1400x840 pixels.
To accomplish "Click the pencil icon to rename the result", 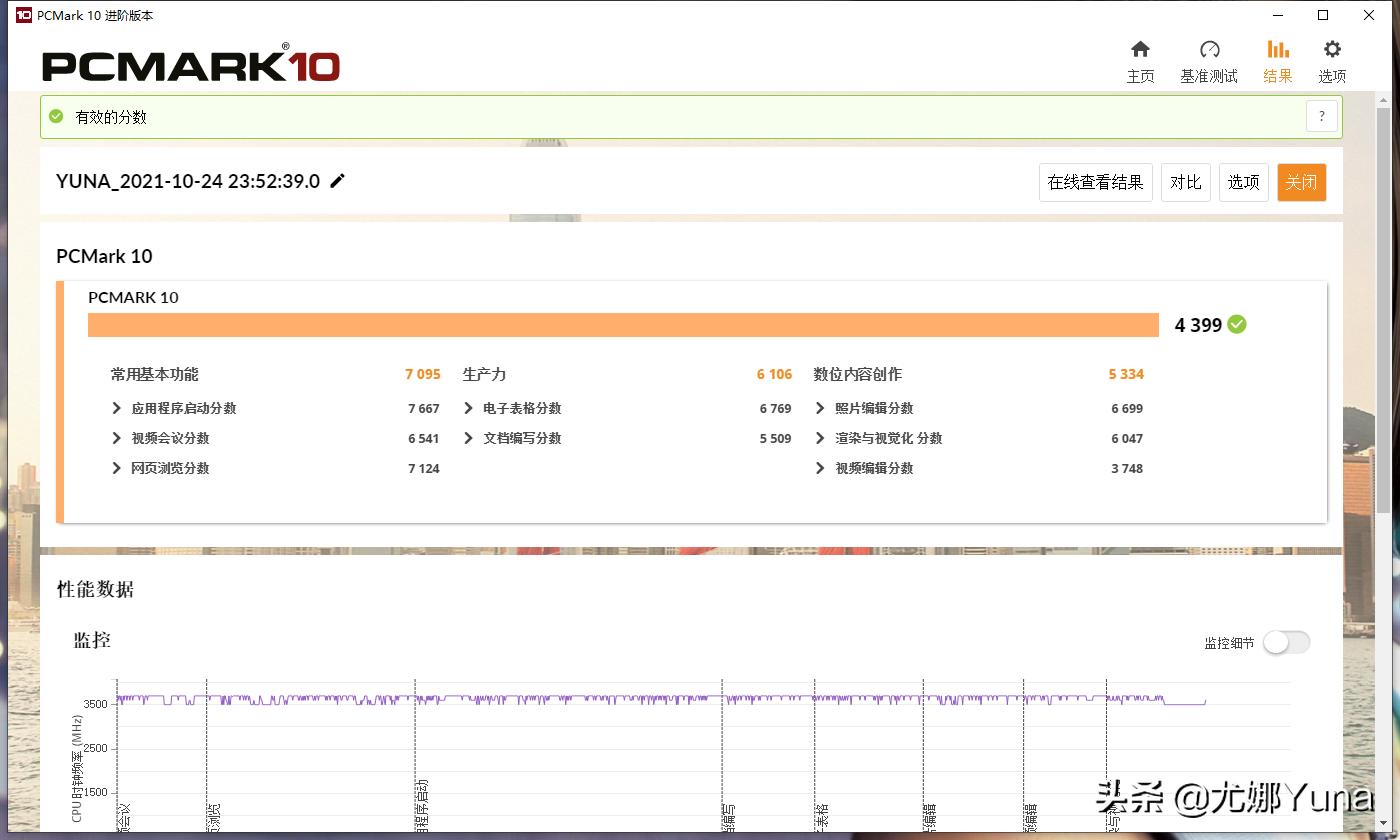I will click(x=337, y=181).
